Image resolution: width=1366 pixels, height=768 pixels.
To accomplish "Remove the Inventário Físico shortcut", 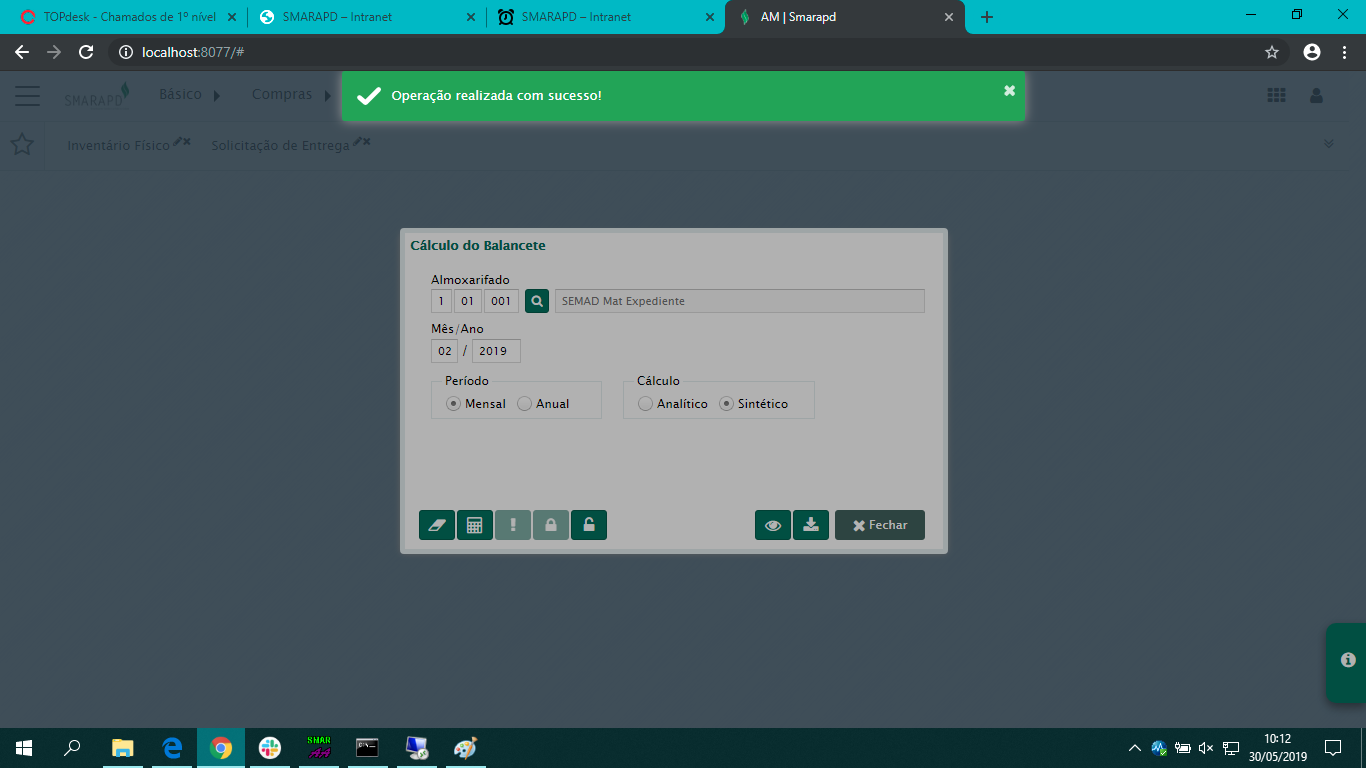I will [x=187, y=142].
